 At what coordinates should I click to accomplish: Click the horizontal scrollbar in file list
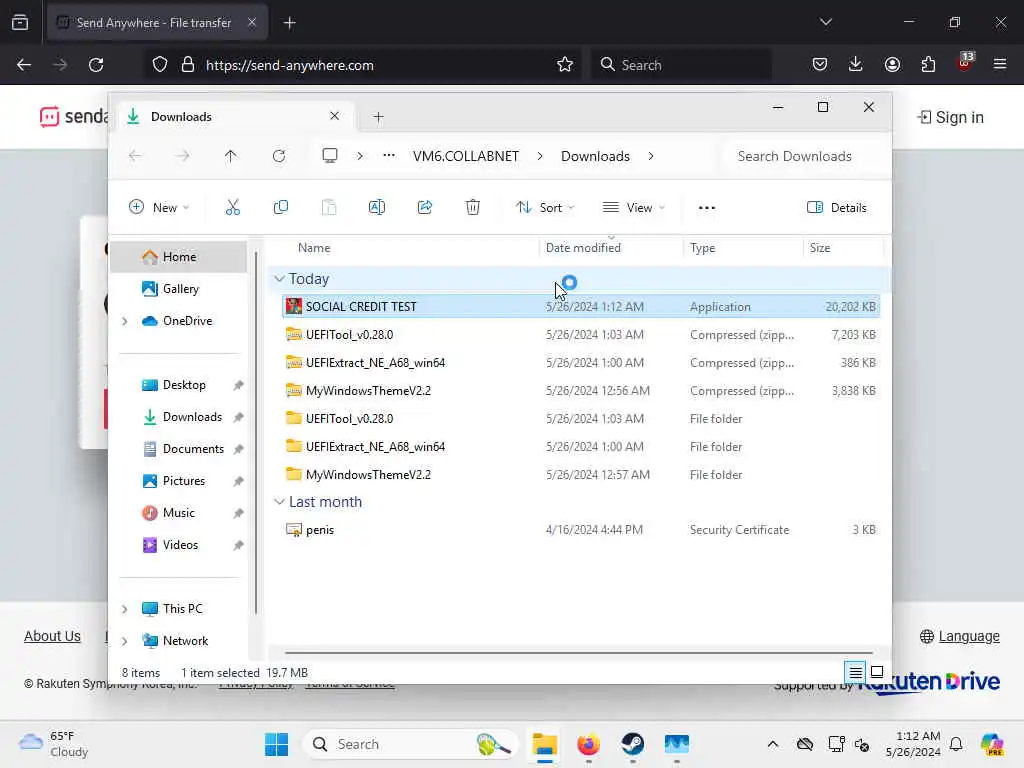(x=579, y=652)
